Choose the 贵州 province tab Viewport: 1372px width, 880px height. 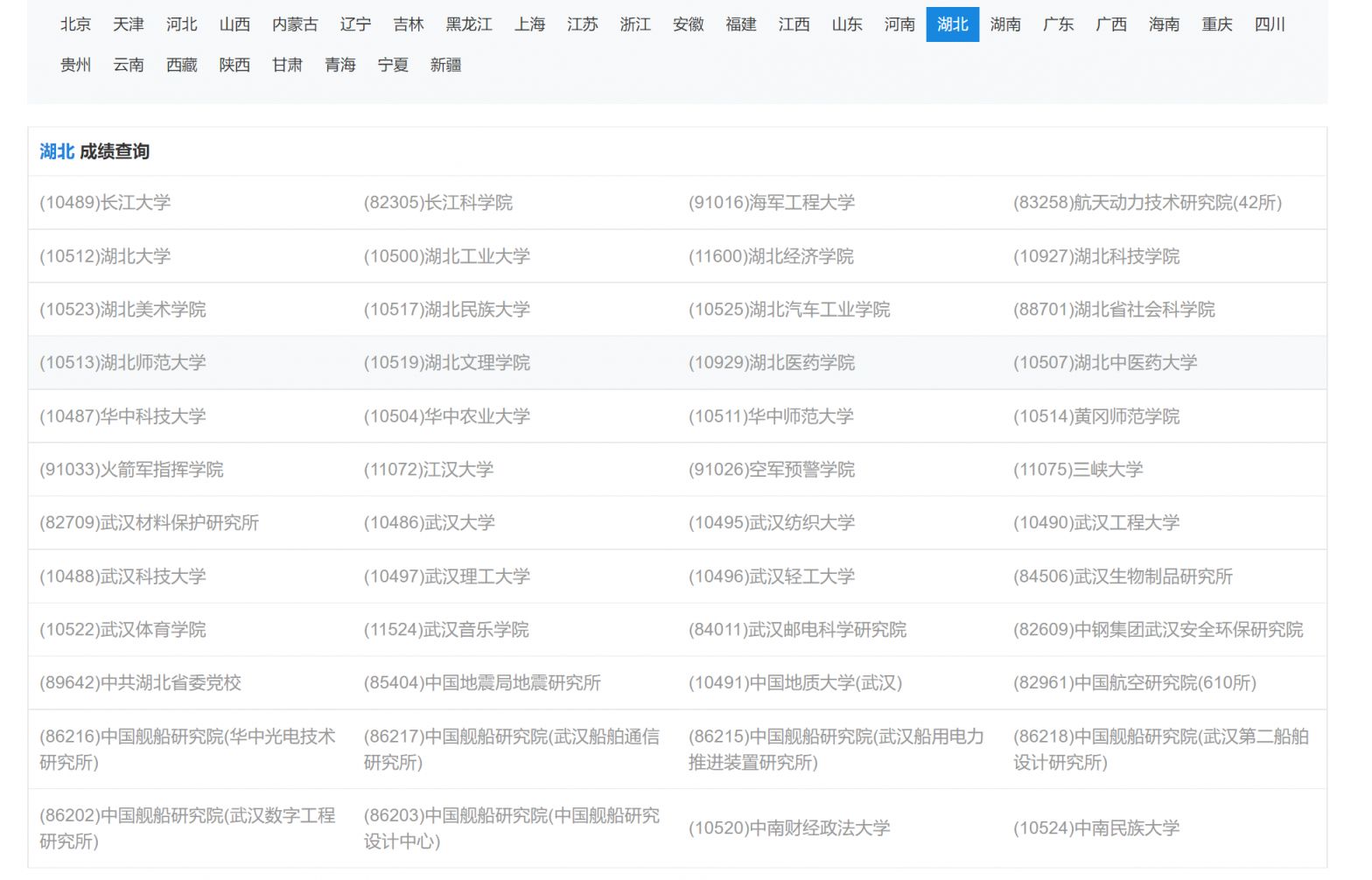point(75,65)
